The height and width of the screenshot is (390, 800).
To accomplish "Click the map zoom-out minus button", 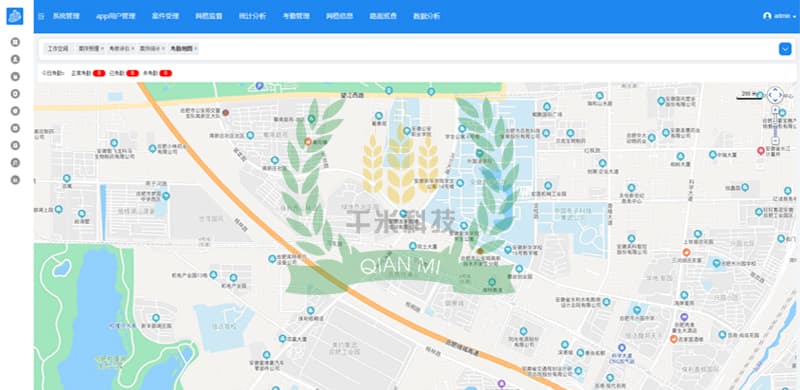I will coord(775,140).
